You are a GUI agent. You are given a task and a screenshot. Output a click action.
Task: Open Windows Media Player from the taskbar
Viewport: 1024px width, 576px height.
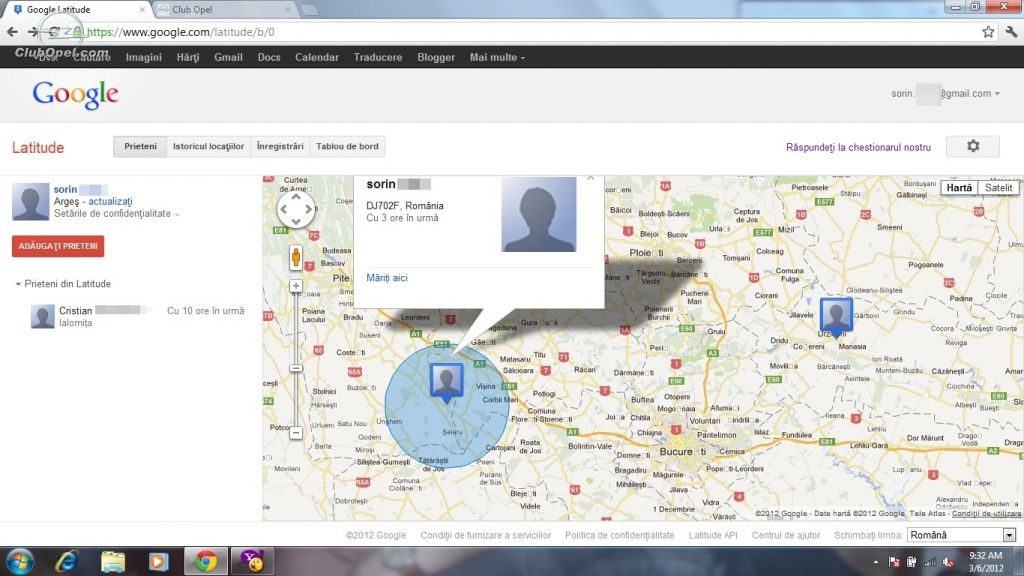pos(158,562)
